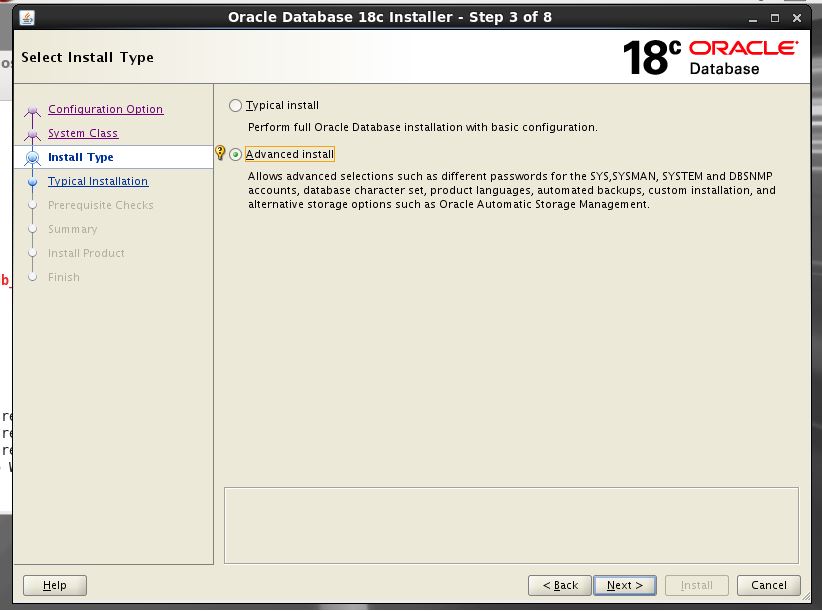Image resolution: width=822 pixels, height=611 pixels.
Task: Click the Typical Installation step marker dot
Action: [x=33, y=181]
